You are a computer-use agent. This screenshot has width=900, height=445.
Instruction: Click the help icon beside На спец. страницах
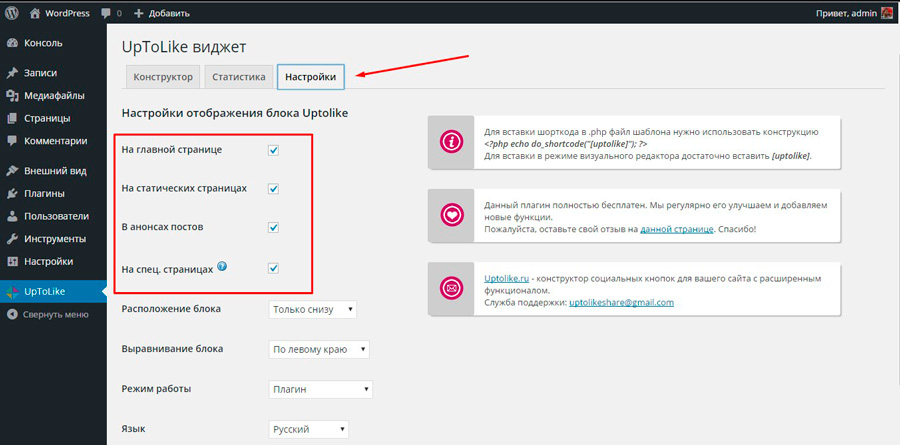tap(222, 266)
